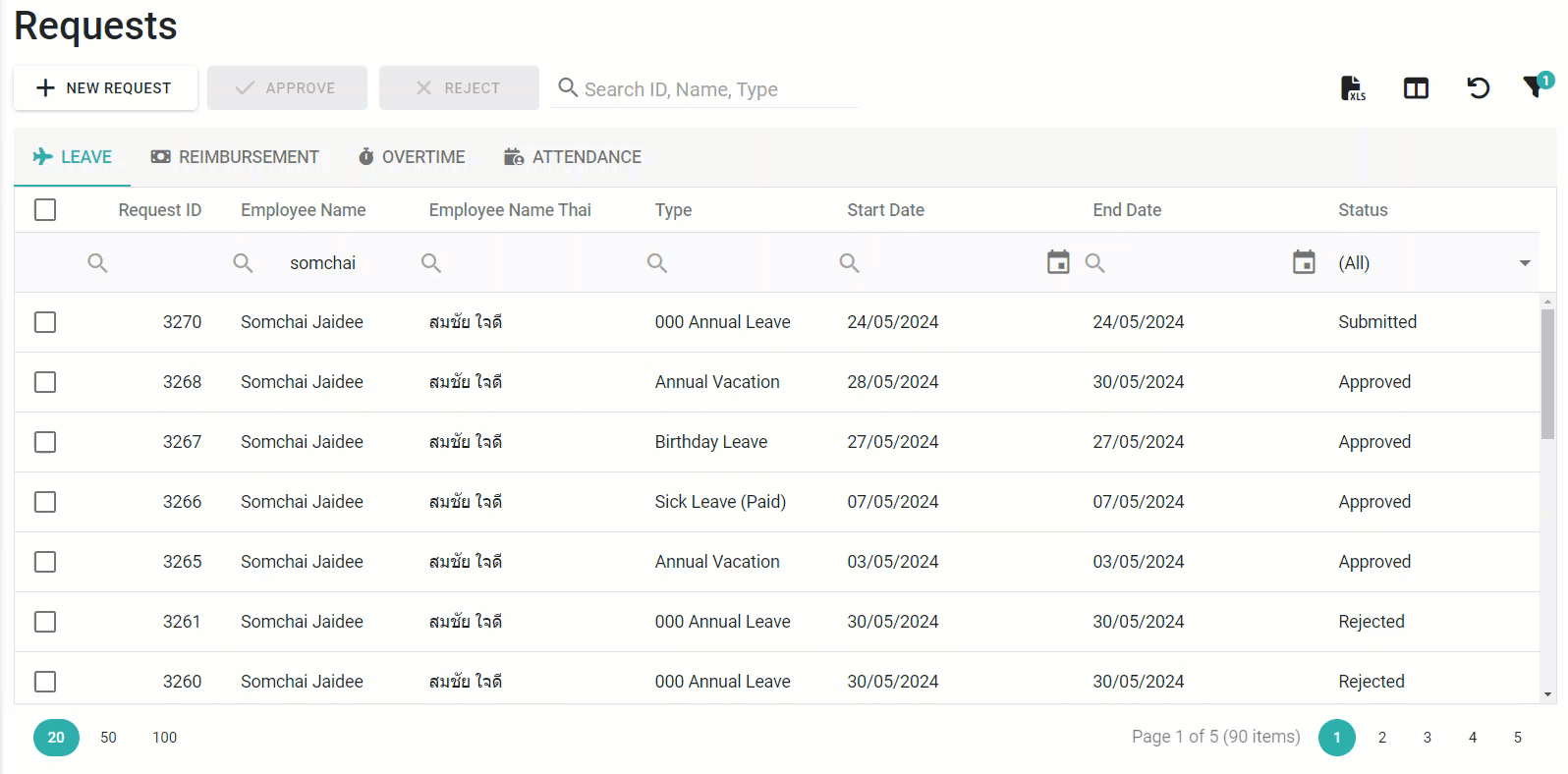
Task: Check the box for request 3268
Action: [x=45, y=382]
